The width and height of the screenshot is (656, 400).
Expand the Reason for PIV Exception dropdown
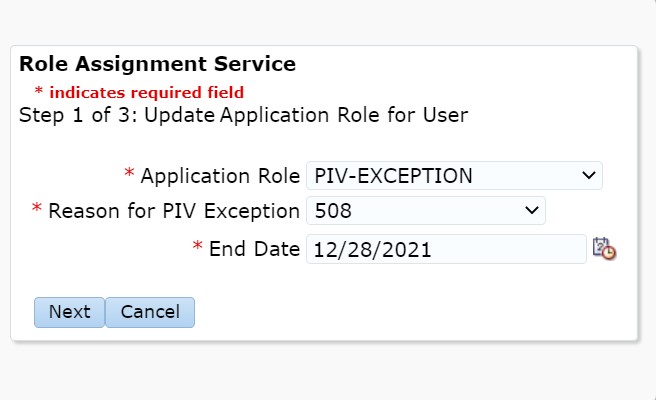coord(425,211)
